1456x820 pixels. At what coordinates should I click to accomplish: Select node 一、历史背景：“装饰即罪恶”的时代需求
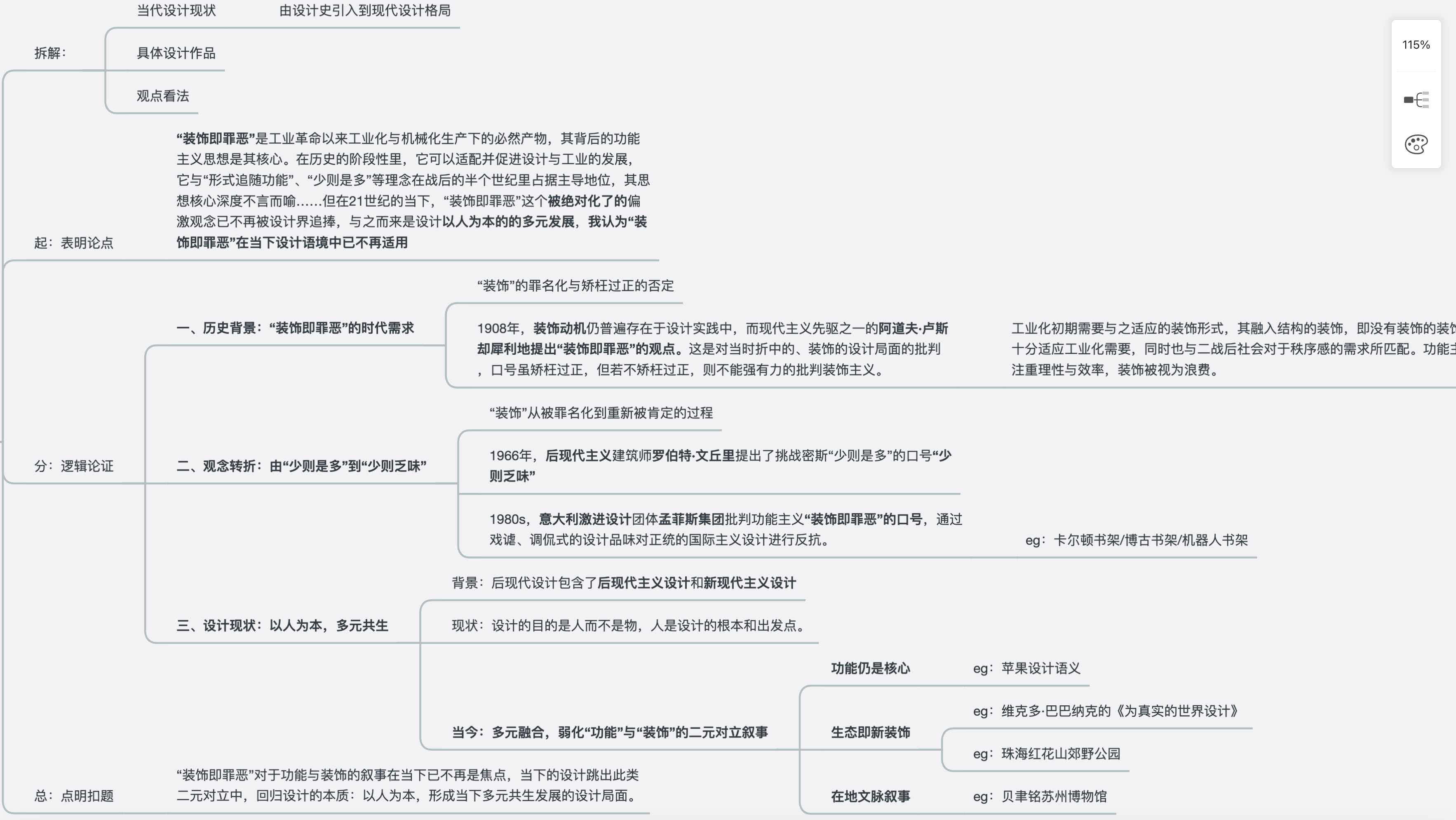(x=295, y=328)
